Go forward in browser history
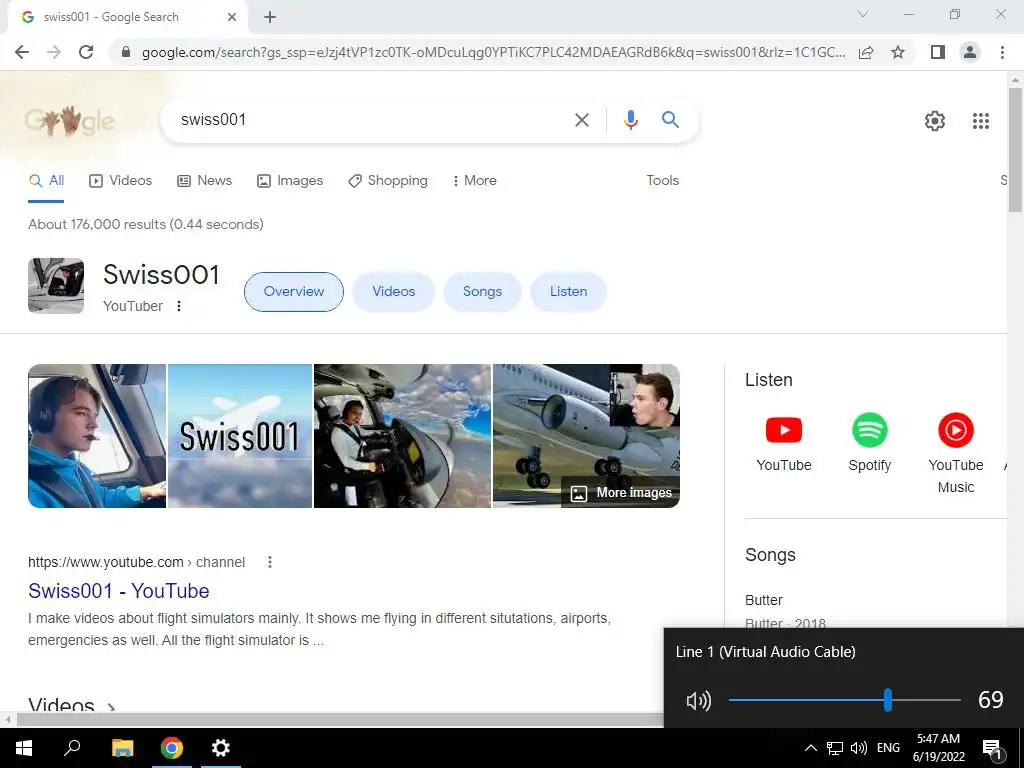The height and width of the screenshot is (768, 1024). 54,52
